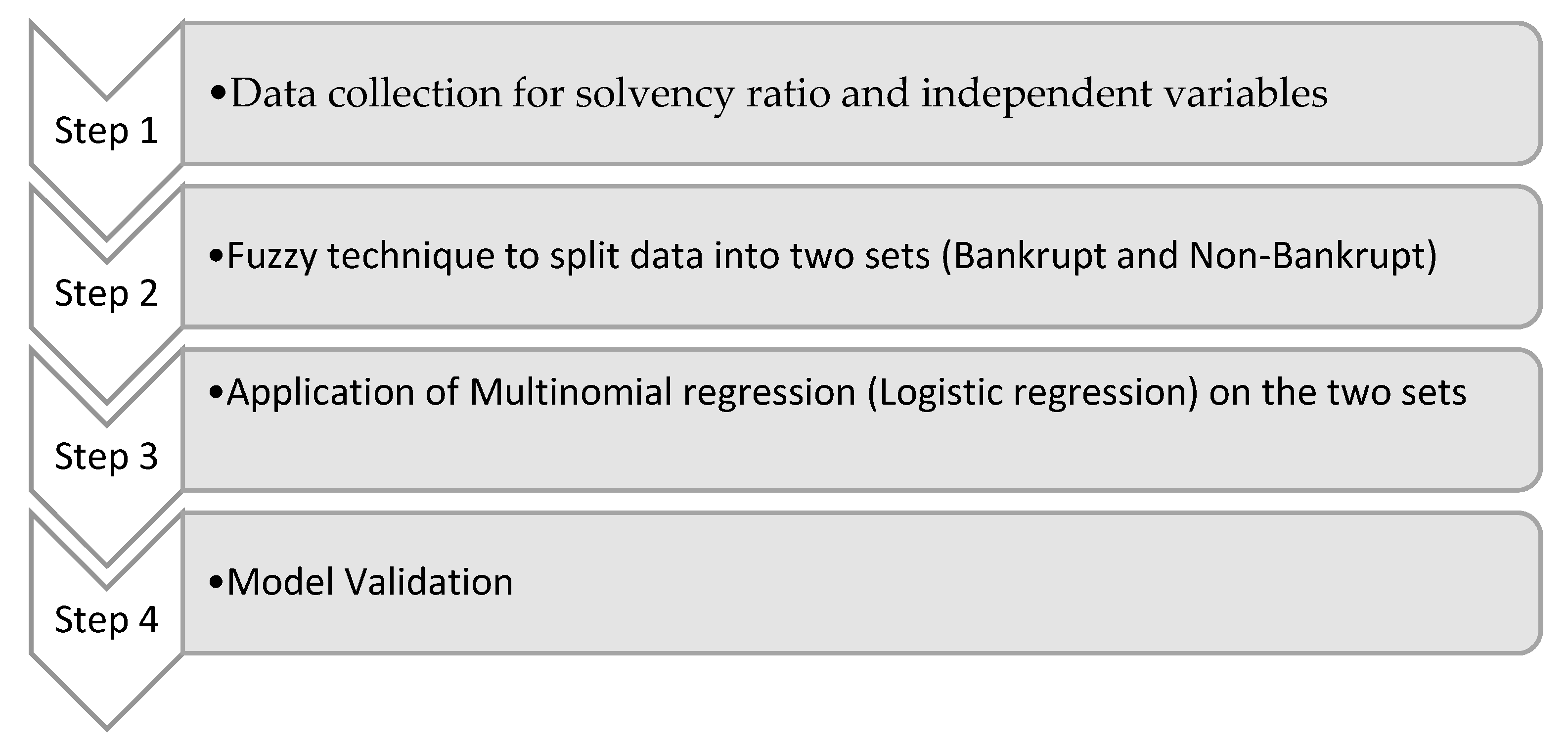1568x745 pixels.
Task: Select the words "independent variables"
Action: coord(1123,94)
